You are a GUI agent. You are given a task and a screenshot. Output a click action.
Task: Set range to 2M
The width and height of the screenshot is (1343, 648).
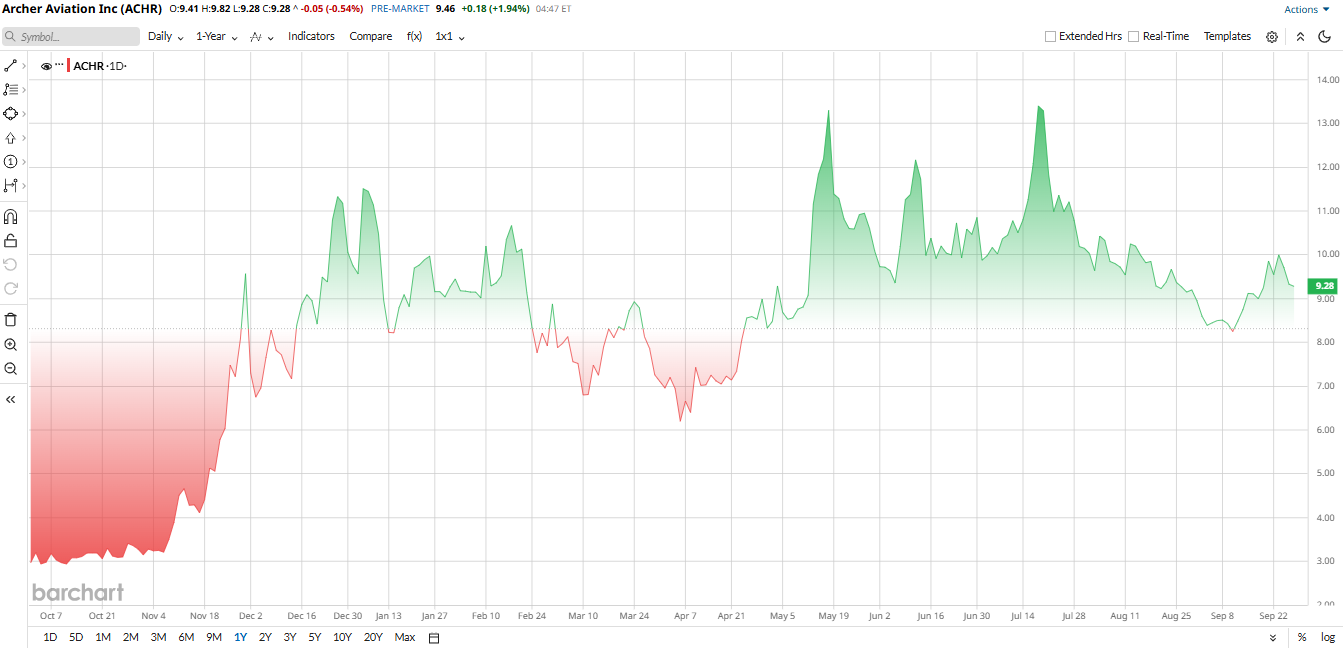[x=130, y=637]
